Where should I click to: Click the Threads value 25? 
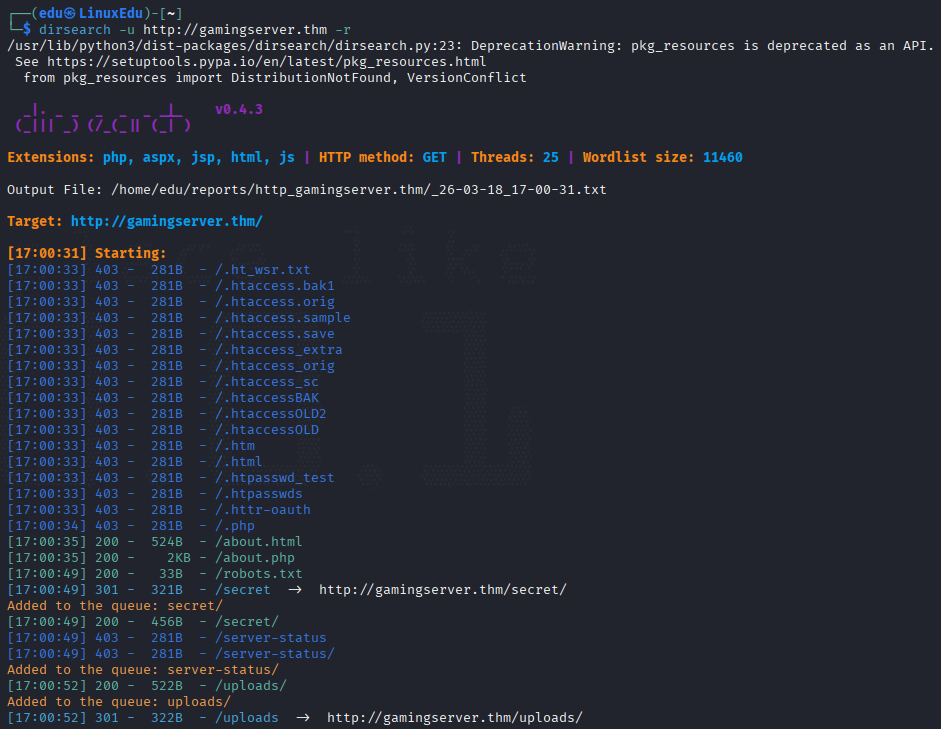pos(551,157)
